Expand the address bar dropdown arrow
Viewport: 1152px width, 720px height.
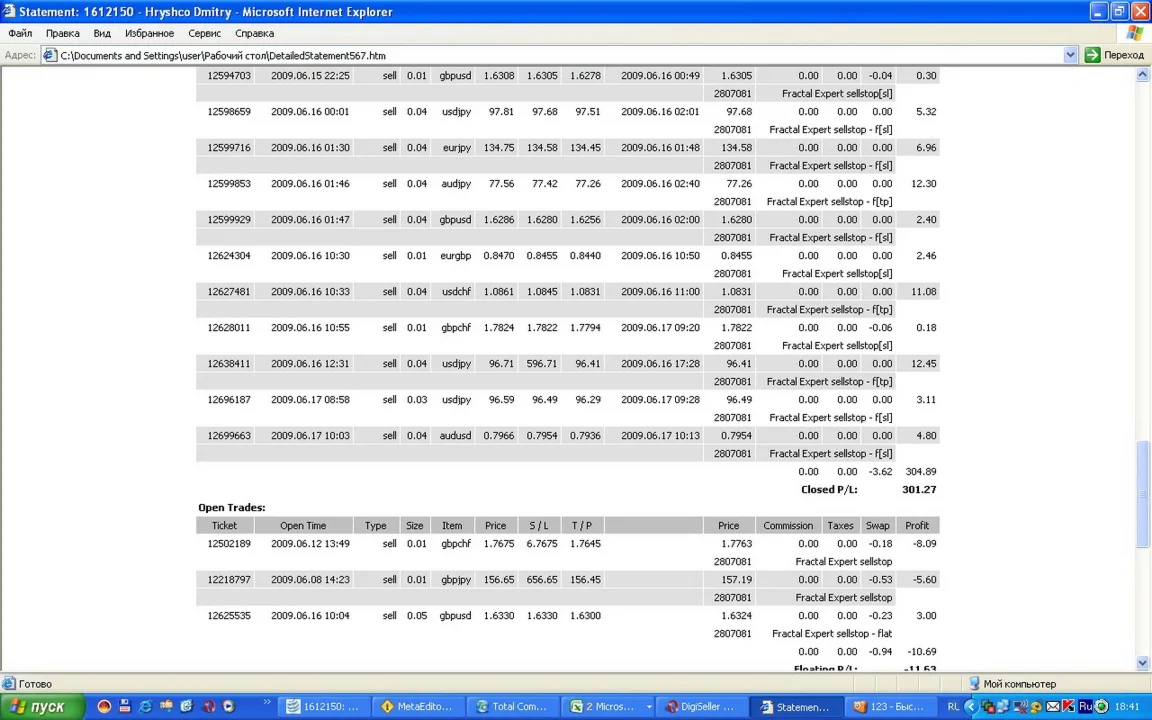coord(1070,55)
